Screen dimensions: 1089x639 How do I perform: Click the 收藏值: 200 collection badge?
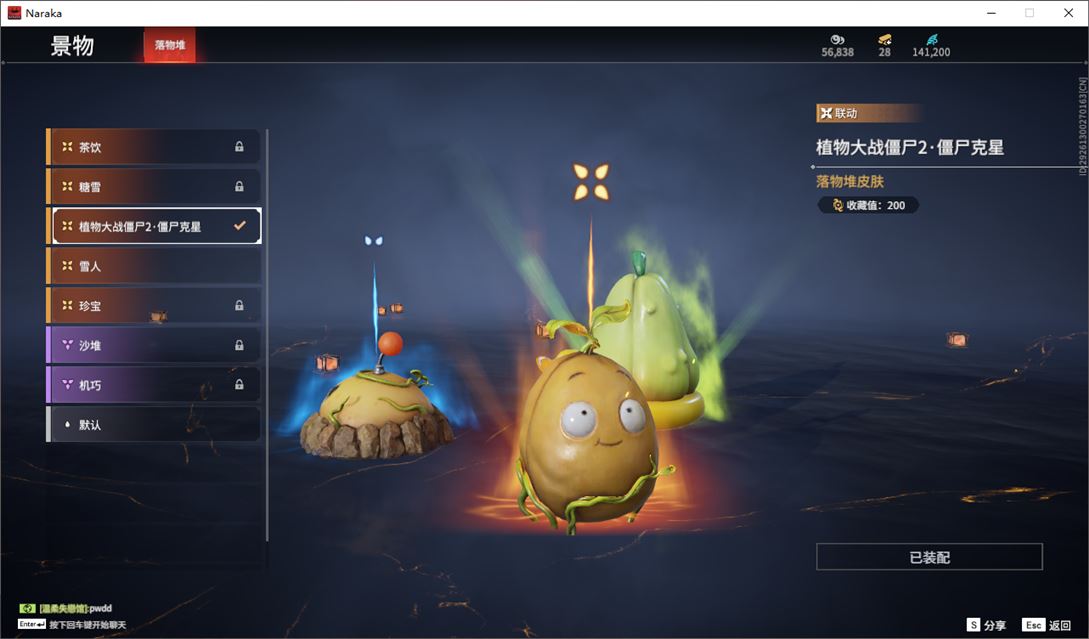(x=868, y=205)
